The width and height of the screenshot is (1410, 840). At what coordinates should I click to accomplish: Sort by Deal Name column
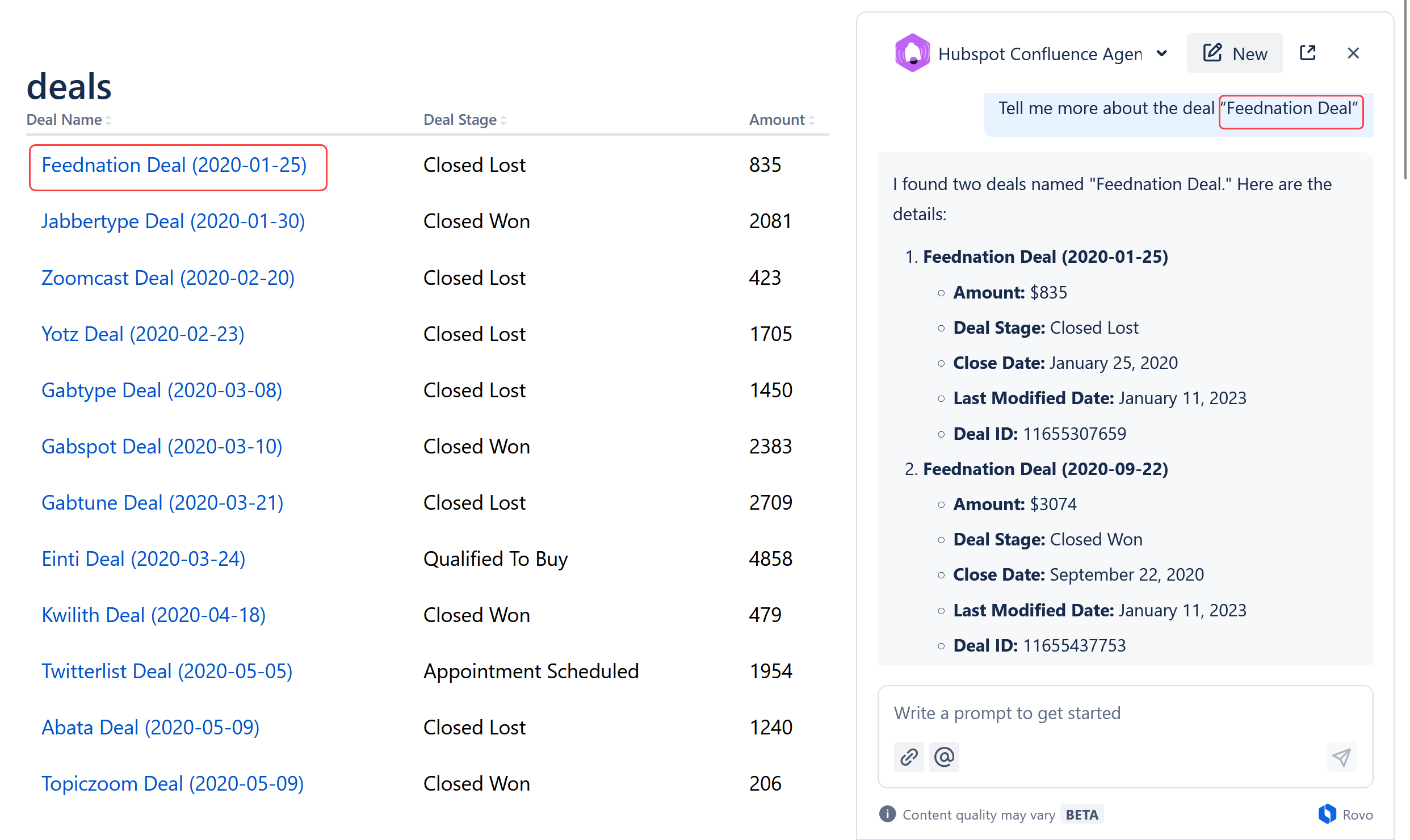click(x=69, y=120)
